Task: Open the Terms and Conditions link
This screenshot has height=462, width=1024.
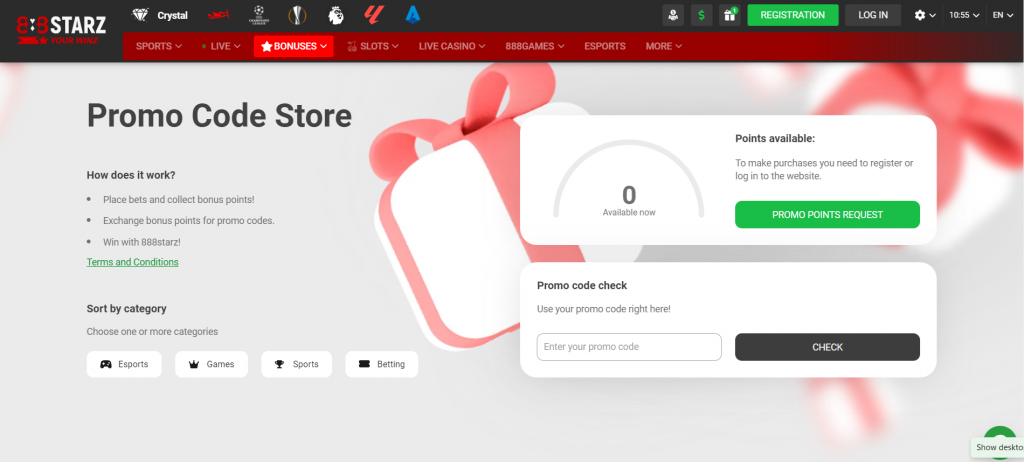Action: (x=133, y=262)
